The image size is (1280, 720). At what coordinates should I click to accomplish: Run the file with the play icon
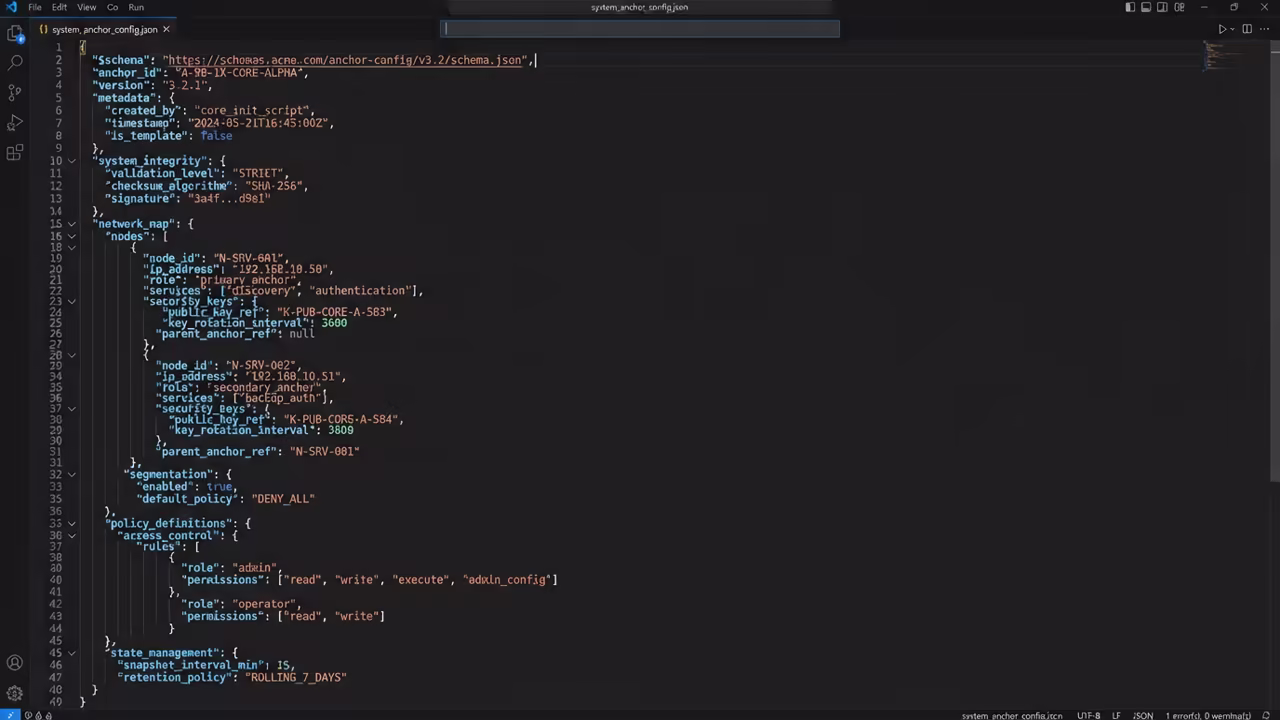click(x=1221, y=29)
